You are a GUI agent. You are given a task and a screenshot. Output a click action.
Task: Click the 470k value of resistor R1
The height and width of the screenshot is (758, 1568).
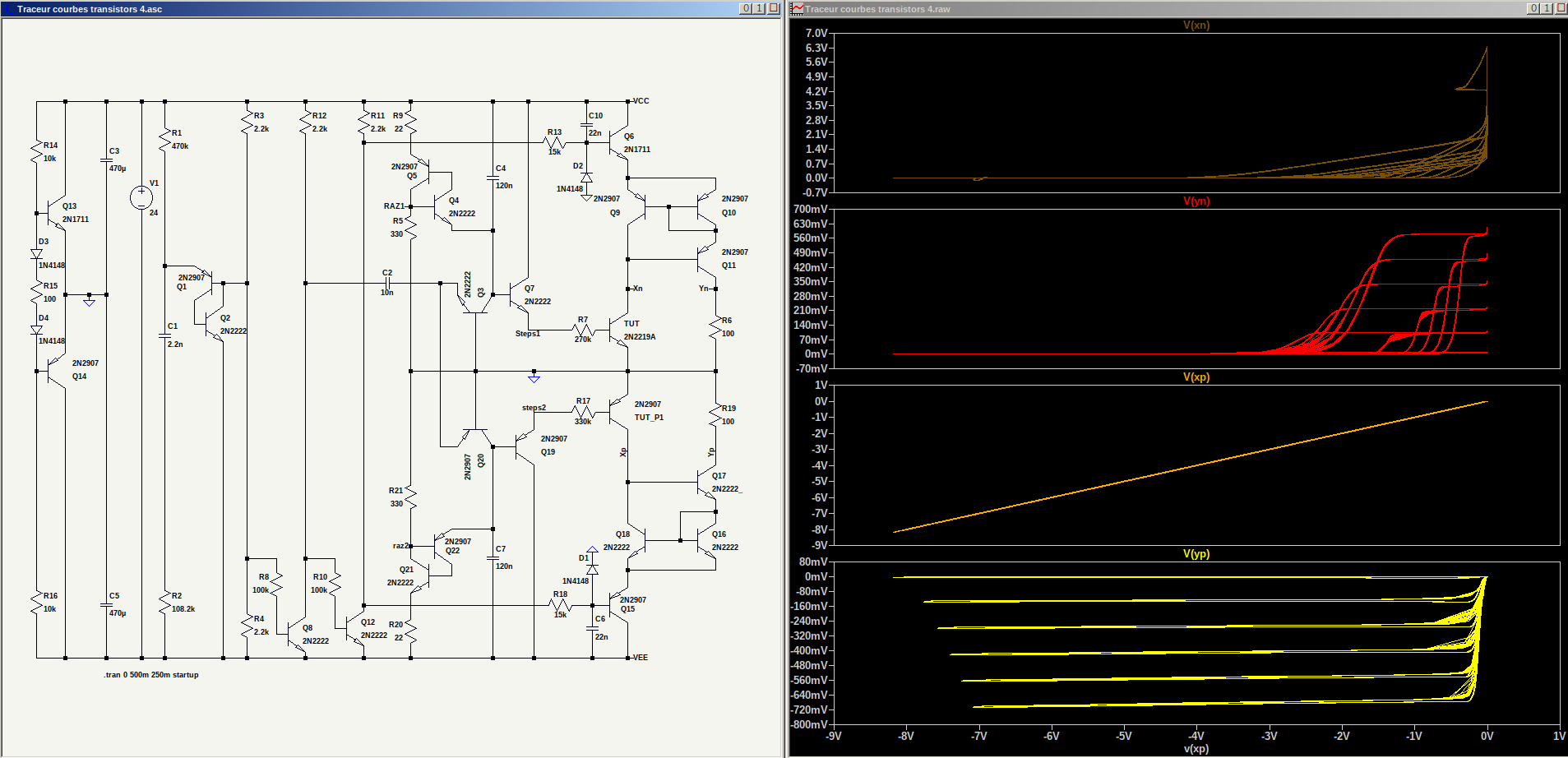[180, 146]
